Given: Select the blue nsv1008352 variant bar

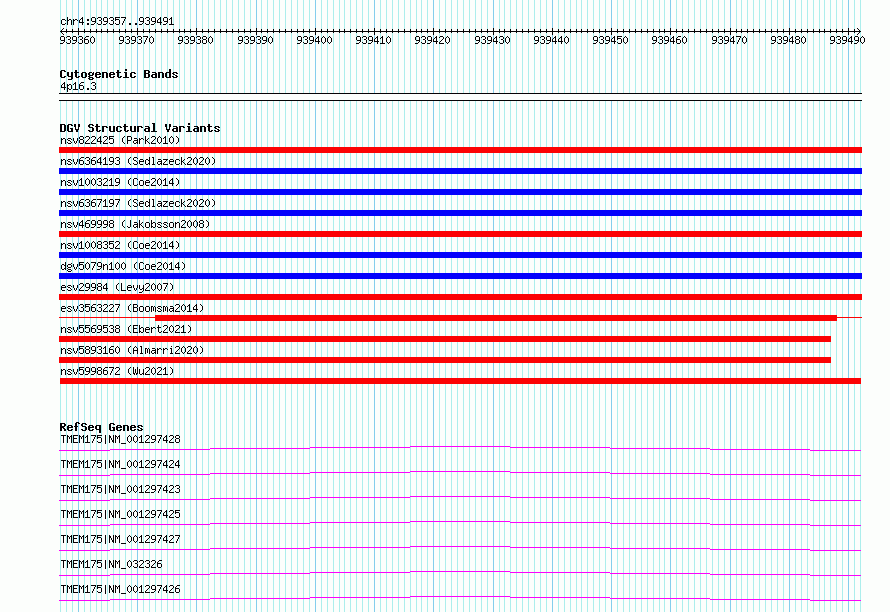Looking at the screenshot, I should point(460,255).
